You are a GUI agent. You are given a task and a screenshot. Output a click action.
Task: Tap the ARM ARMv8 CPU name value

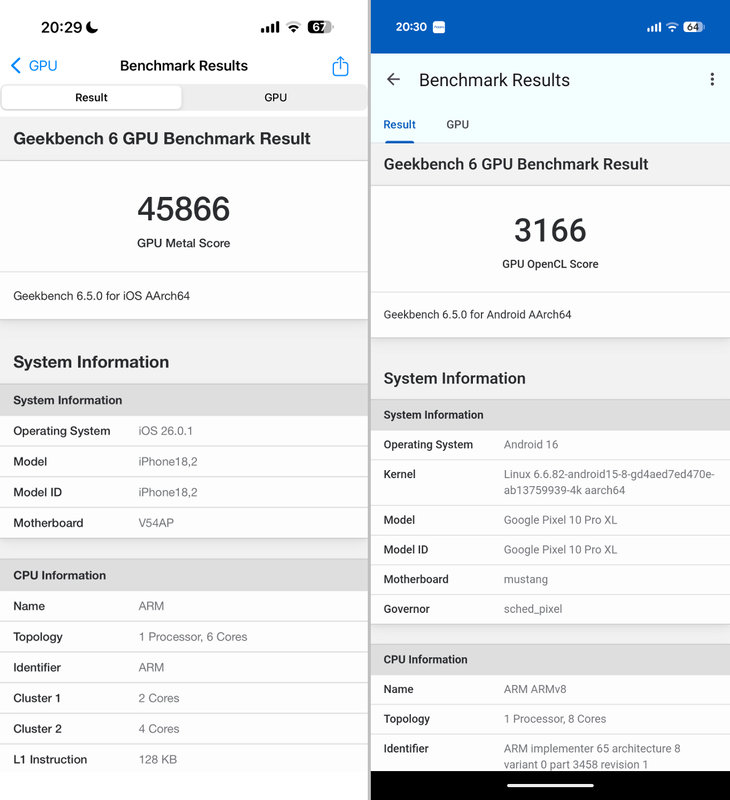pyautogui.click(x=535, y=689)
